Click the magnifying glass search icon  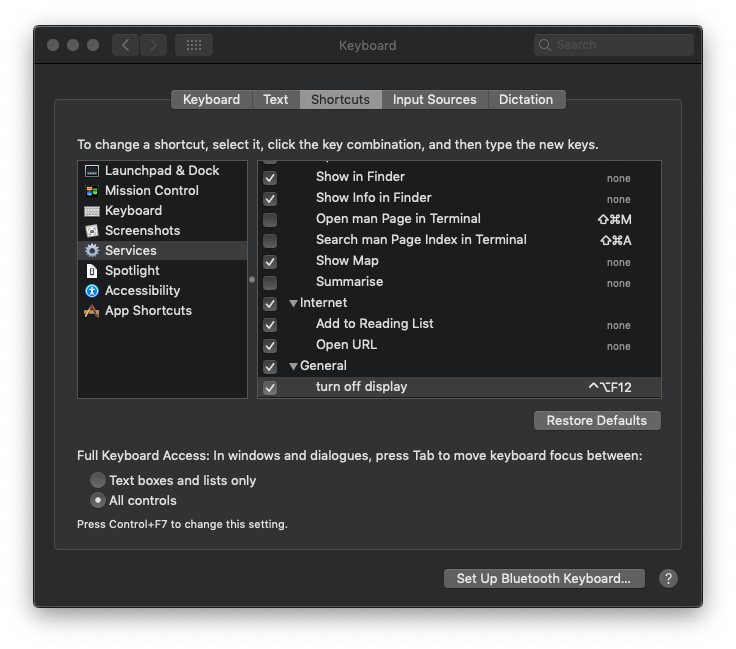(x=544, y=45)
